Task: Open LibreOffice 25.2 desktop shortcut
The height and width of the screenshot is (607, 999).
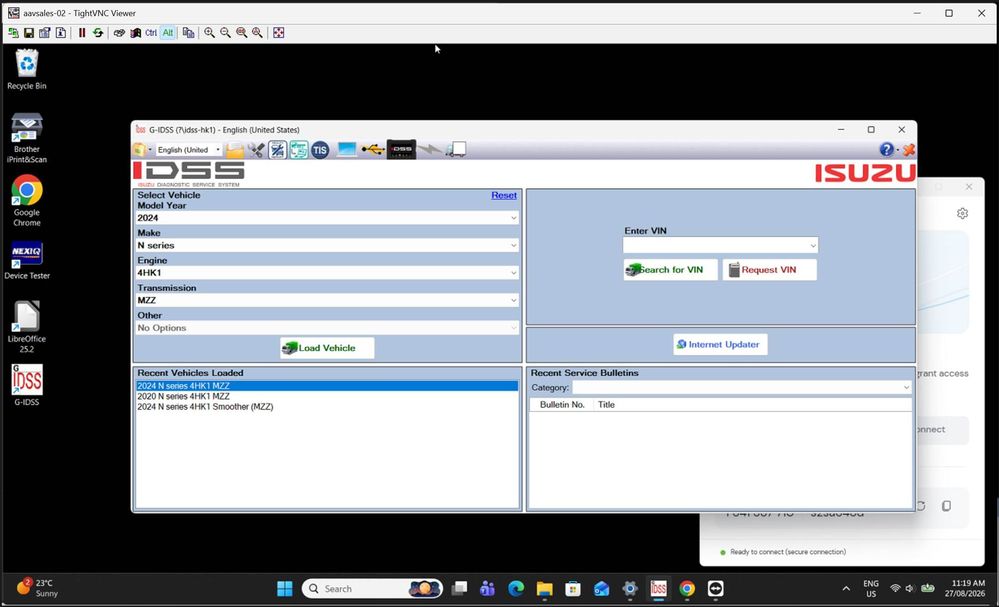Action: point(27,326)
